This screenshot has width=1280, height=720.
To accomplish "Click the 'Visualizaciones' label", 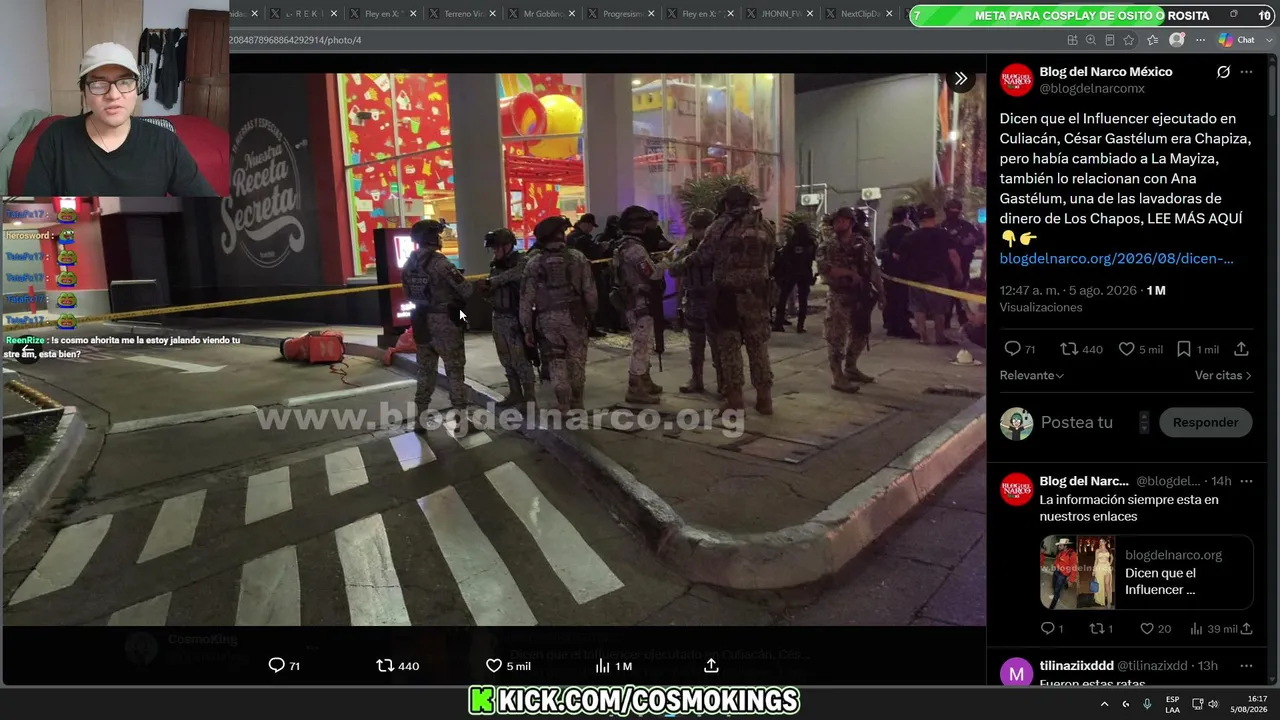I will [1041, 307].
